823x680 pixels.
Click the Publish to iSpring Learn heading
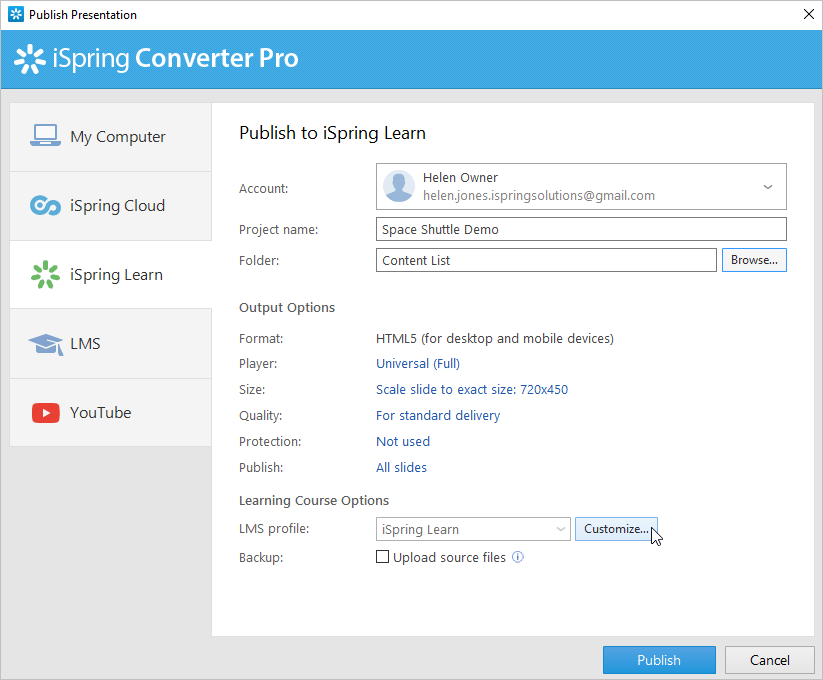pos(332,133)
